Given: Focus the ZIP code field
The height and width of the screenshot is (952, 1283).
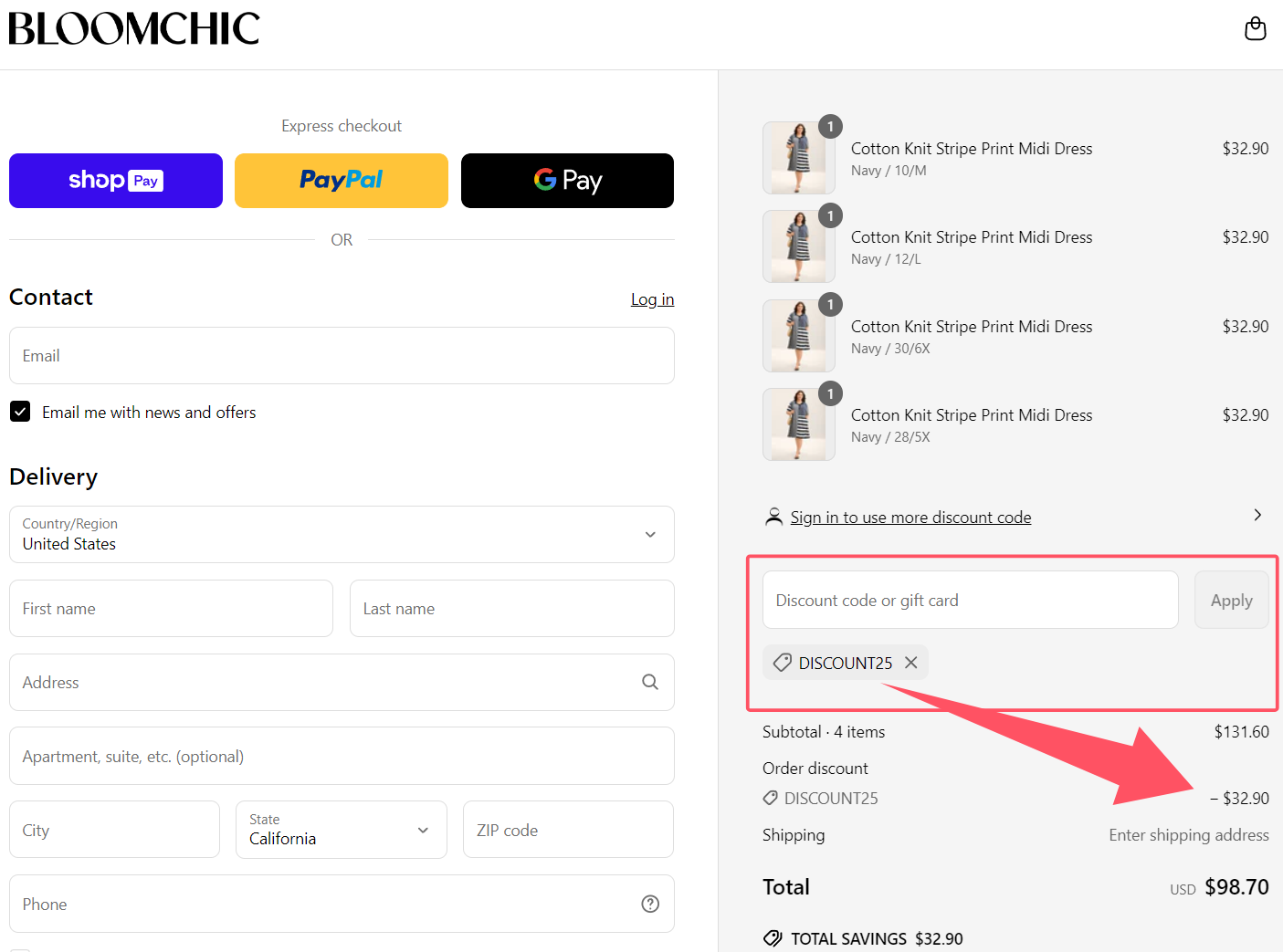Looking at the screenshot, I should 568,830.
